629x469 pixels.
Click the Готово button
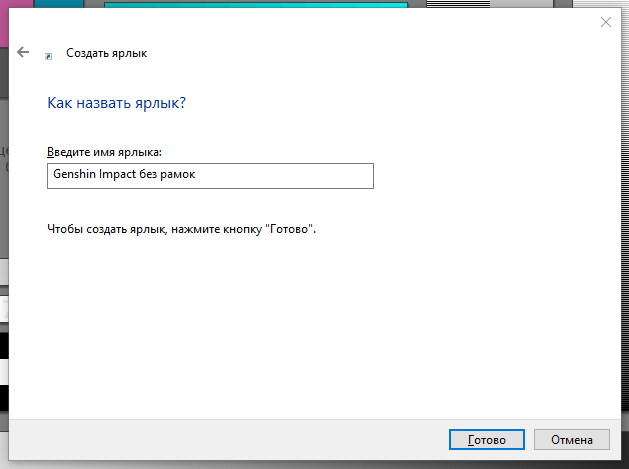487,440
